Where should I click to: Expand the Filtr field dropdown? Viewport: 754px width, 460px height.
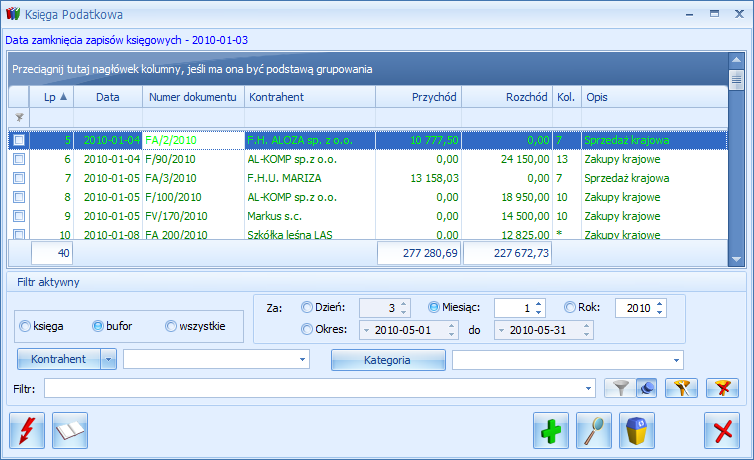coord(588,388)
